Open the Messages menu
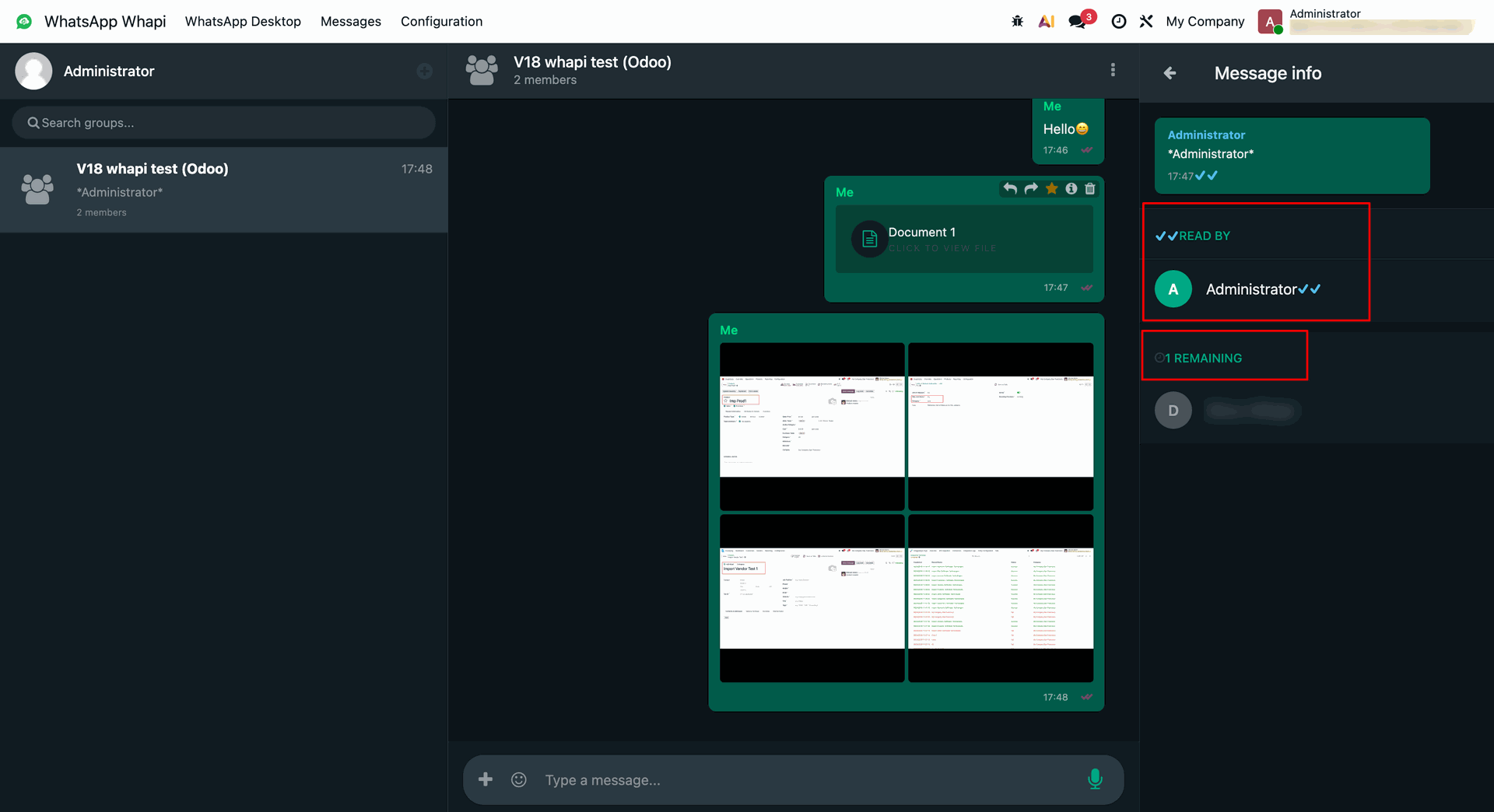 click(x=351, y=21)
